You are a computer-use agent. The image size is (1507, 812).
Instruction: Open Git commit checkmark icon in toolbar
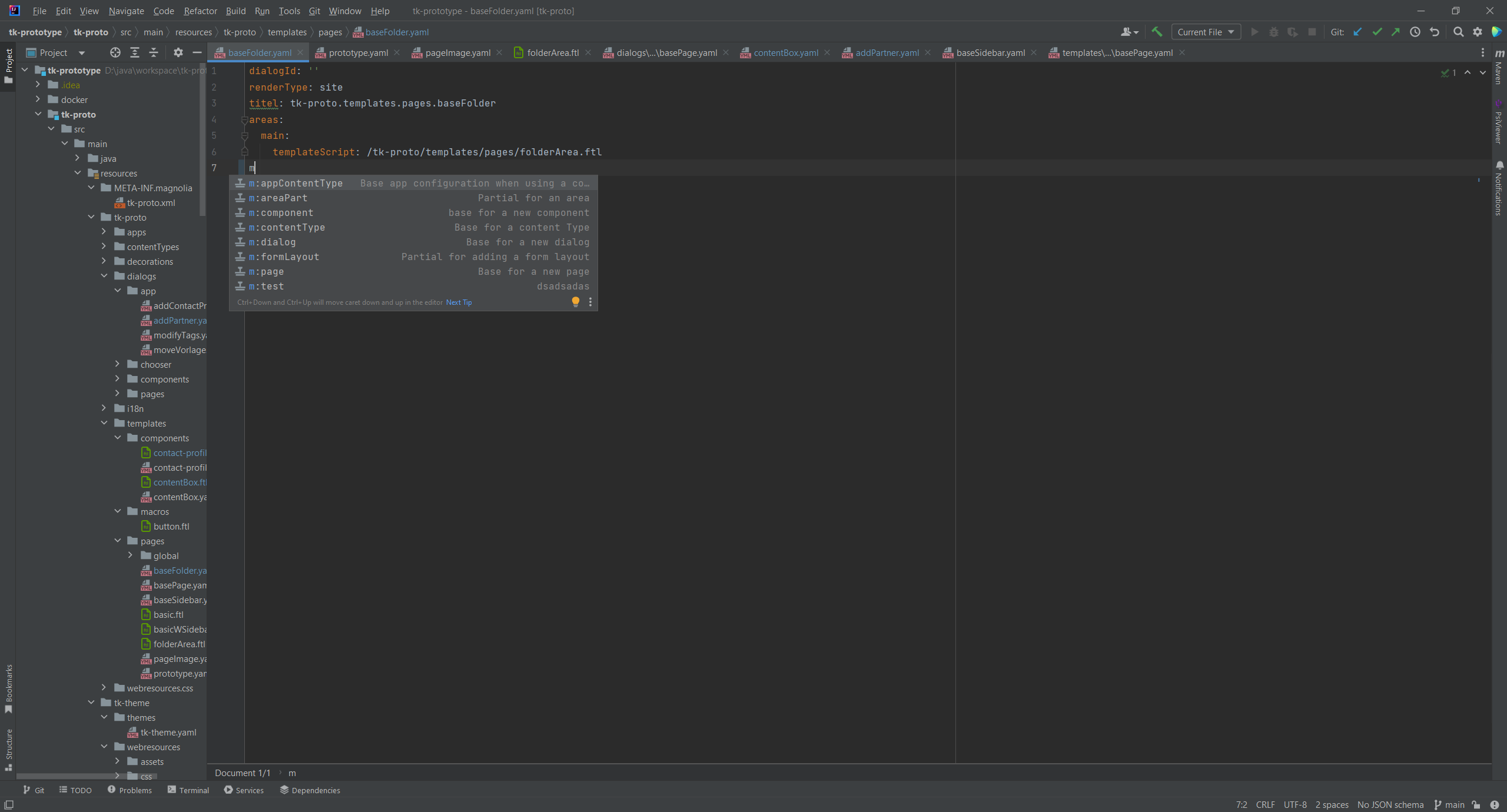(x=1377, y=32)
